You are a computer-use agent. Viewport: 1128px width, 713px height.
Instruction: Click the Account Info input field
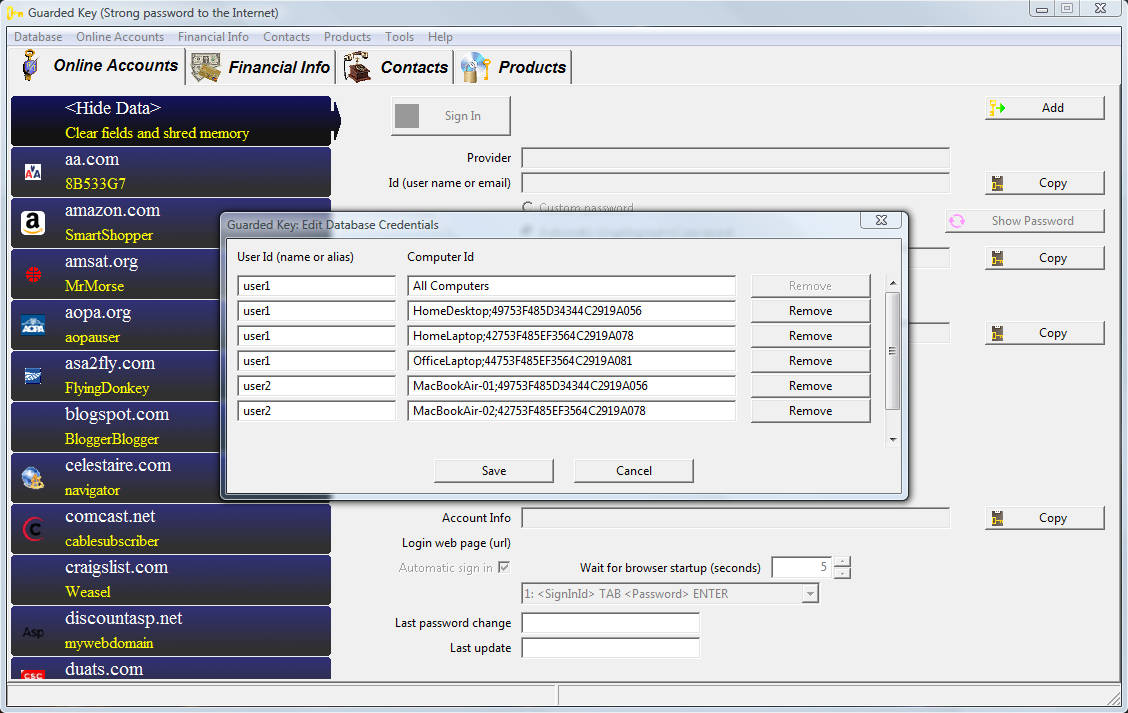coord(735,518)
